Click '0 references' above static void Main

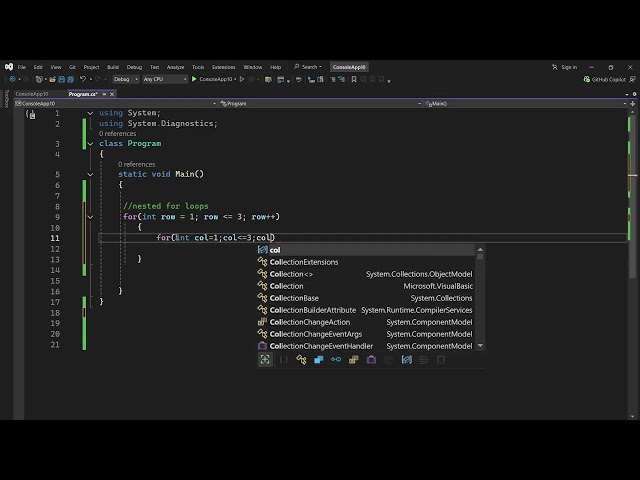point(137,164)
